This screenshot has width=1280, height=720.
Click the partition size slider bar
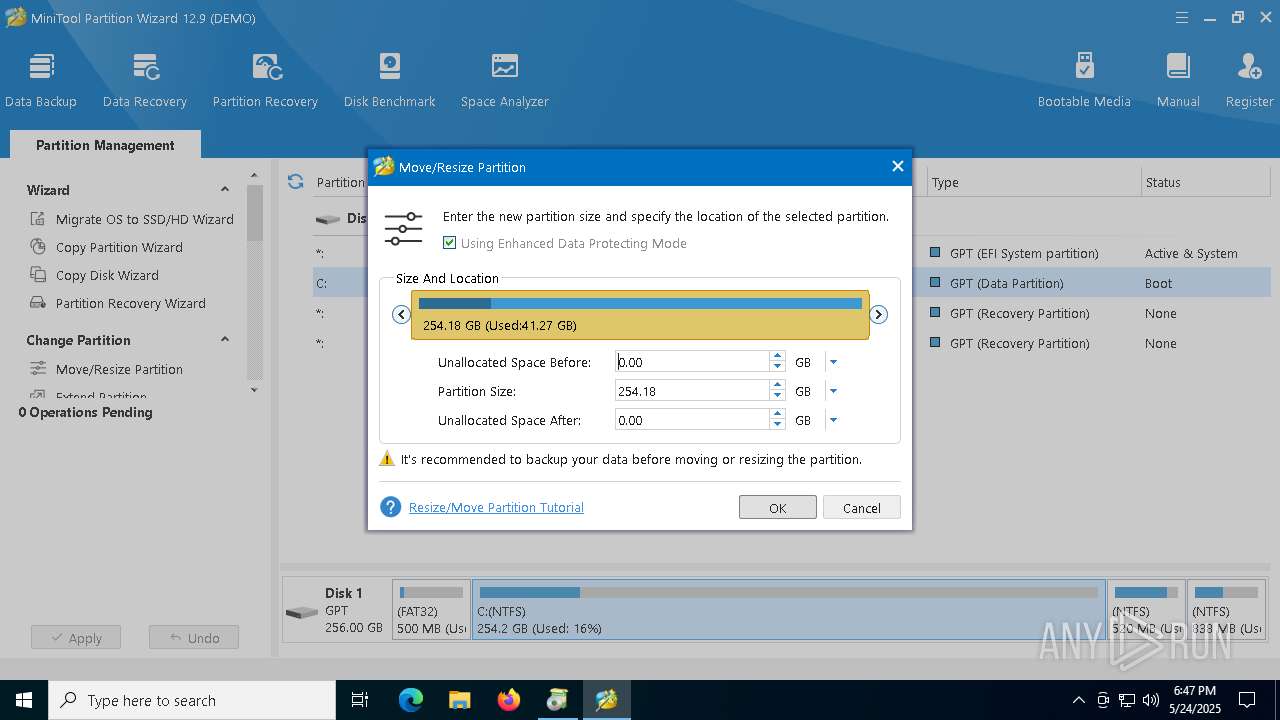click(640, 315)
